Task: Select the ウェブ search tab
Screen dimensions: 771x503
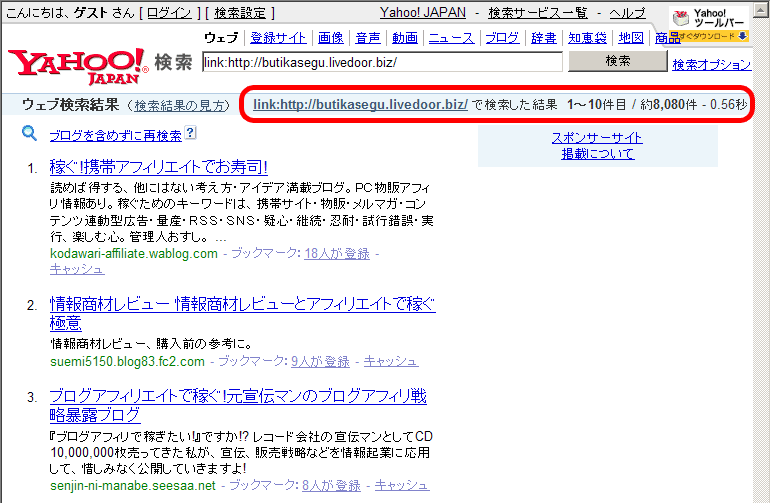Action: pyautogui.click(x=221, y=38)
